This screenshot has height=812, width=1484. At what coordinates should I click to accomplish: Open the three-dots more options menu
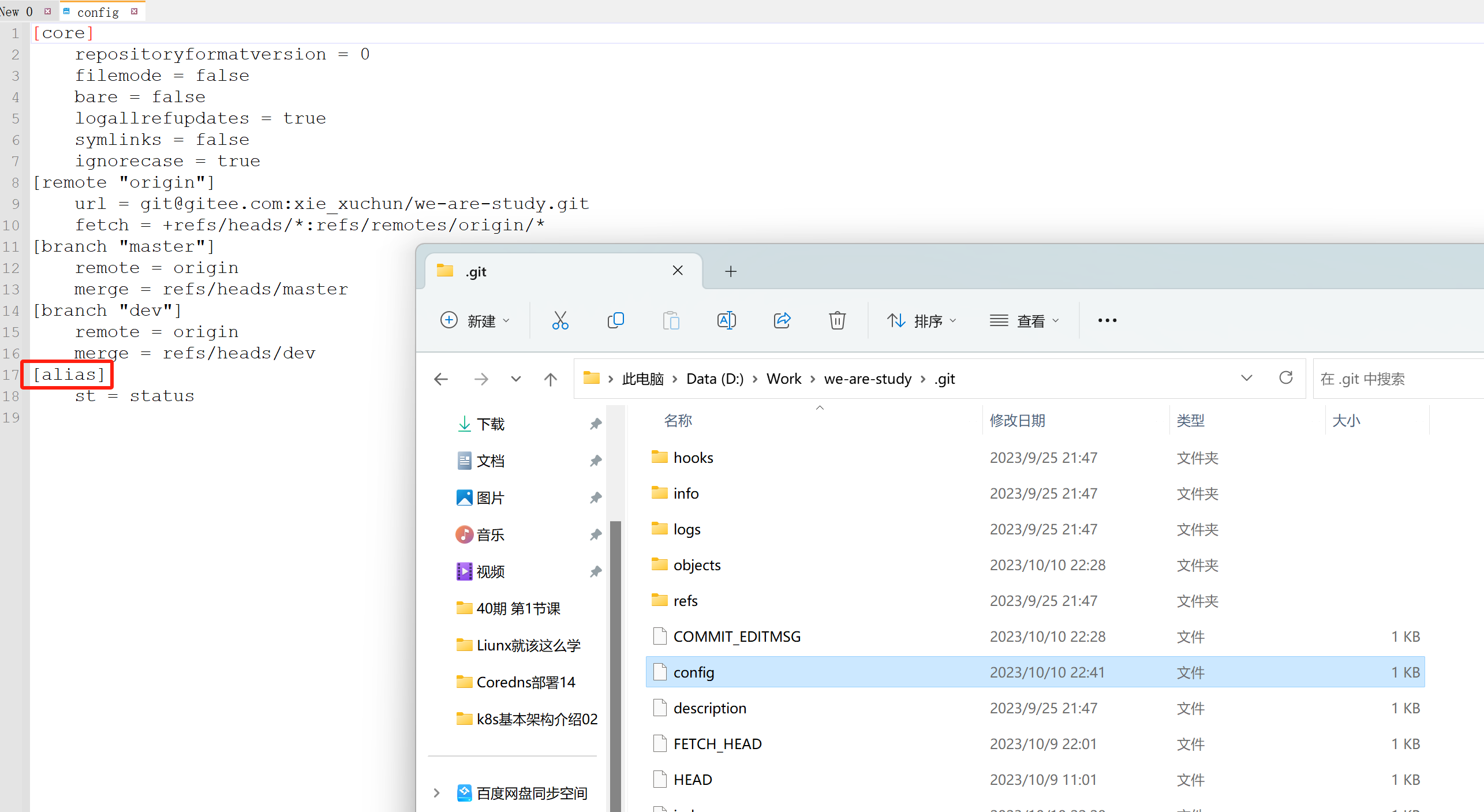1107,320
